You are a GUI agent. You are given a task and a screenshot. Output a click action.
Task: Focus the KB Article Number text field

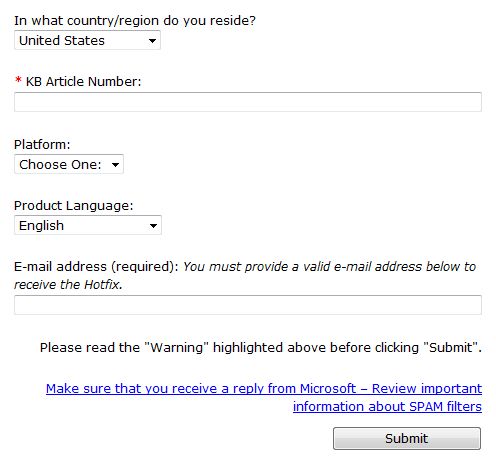coord(248,102)
